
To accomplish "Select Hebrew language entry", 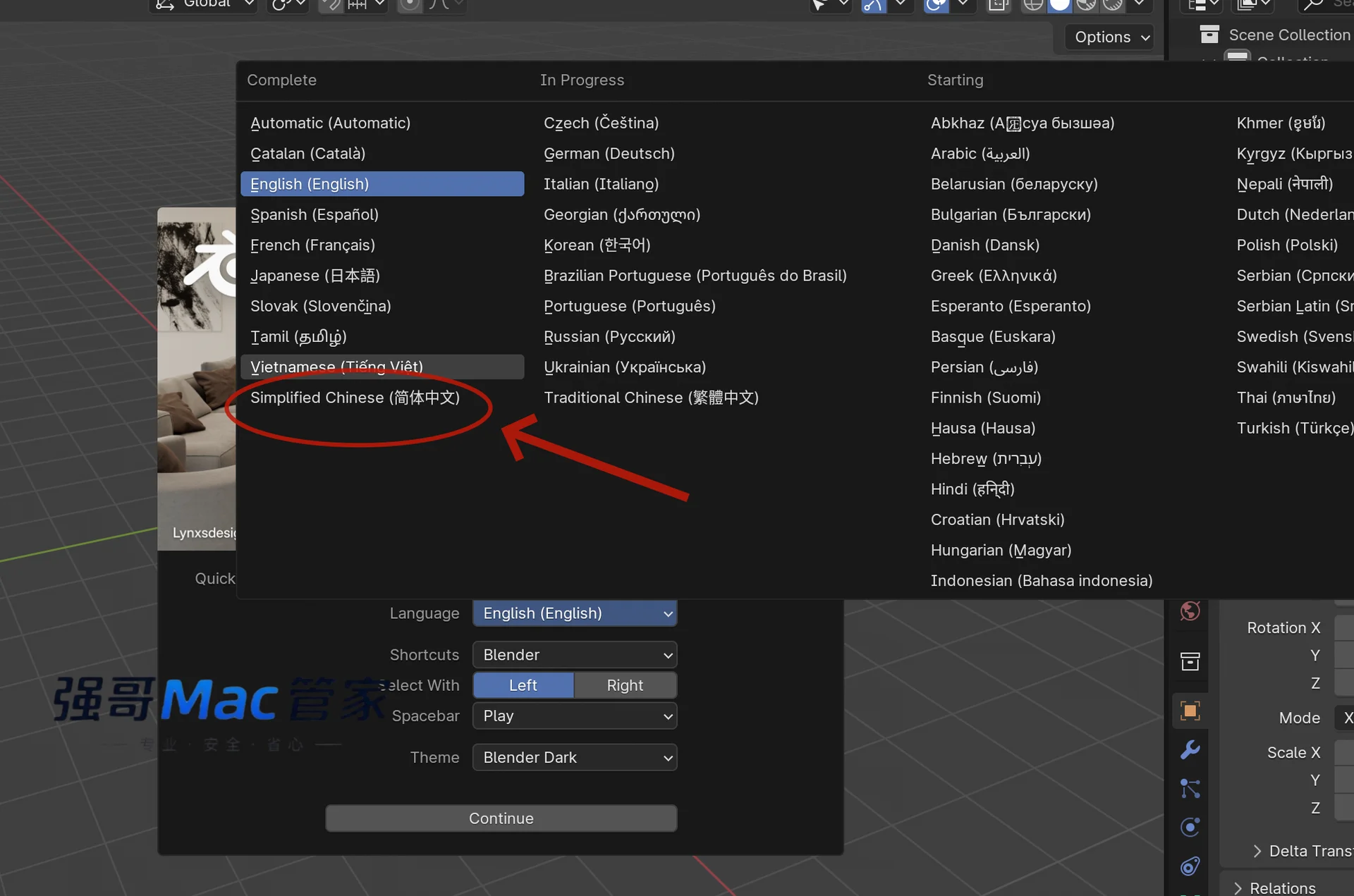I will click(986, 459).
